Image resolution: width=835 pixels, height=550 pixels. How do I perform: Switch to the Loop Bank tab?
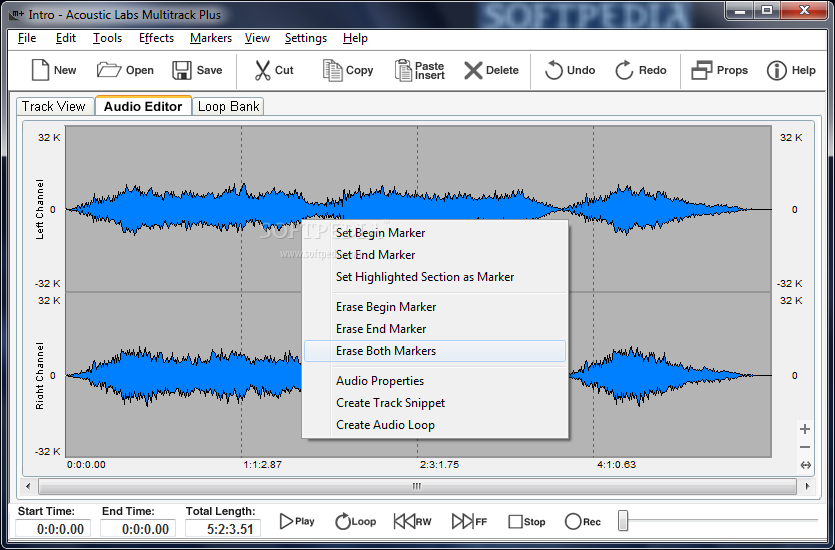[x=228, y=106]
